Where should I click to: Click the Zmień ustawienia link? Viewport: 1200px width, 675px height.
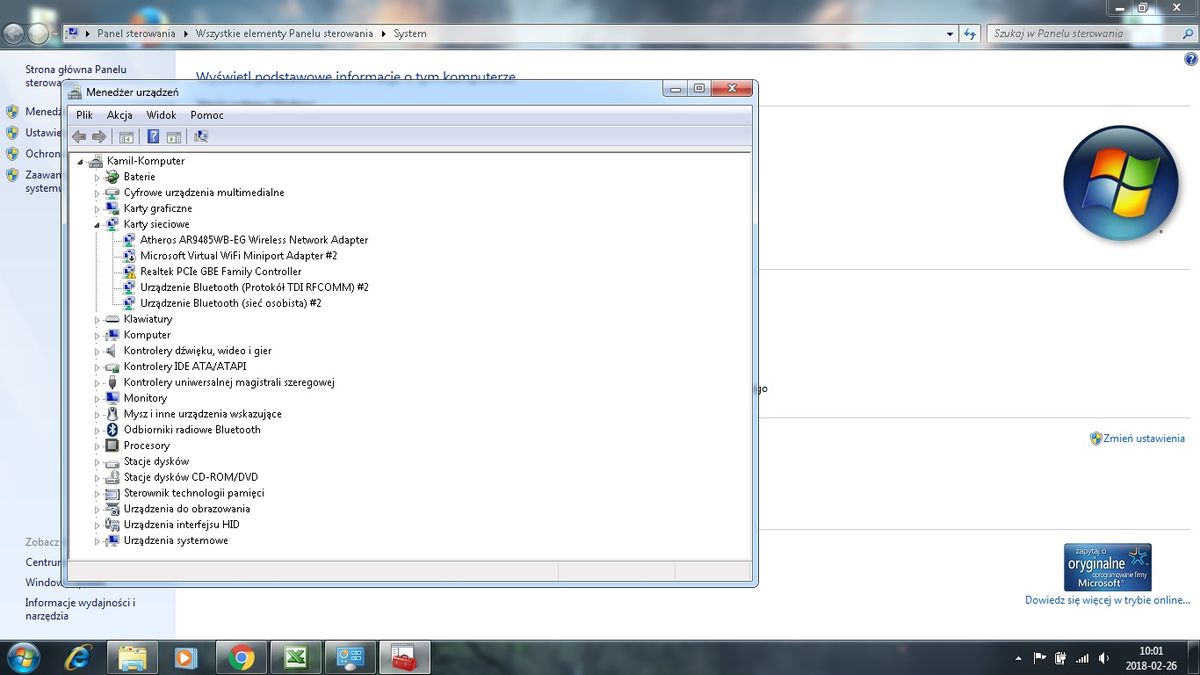point(1144,438)
